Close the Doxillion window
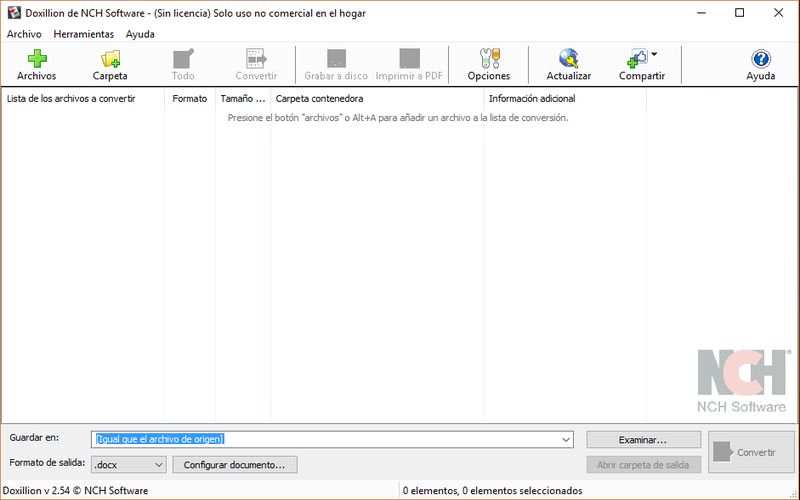 point(779,13)
